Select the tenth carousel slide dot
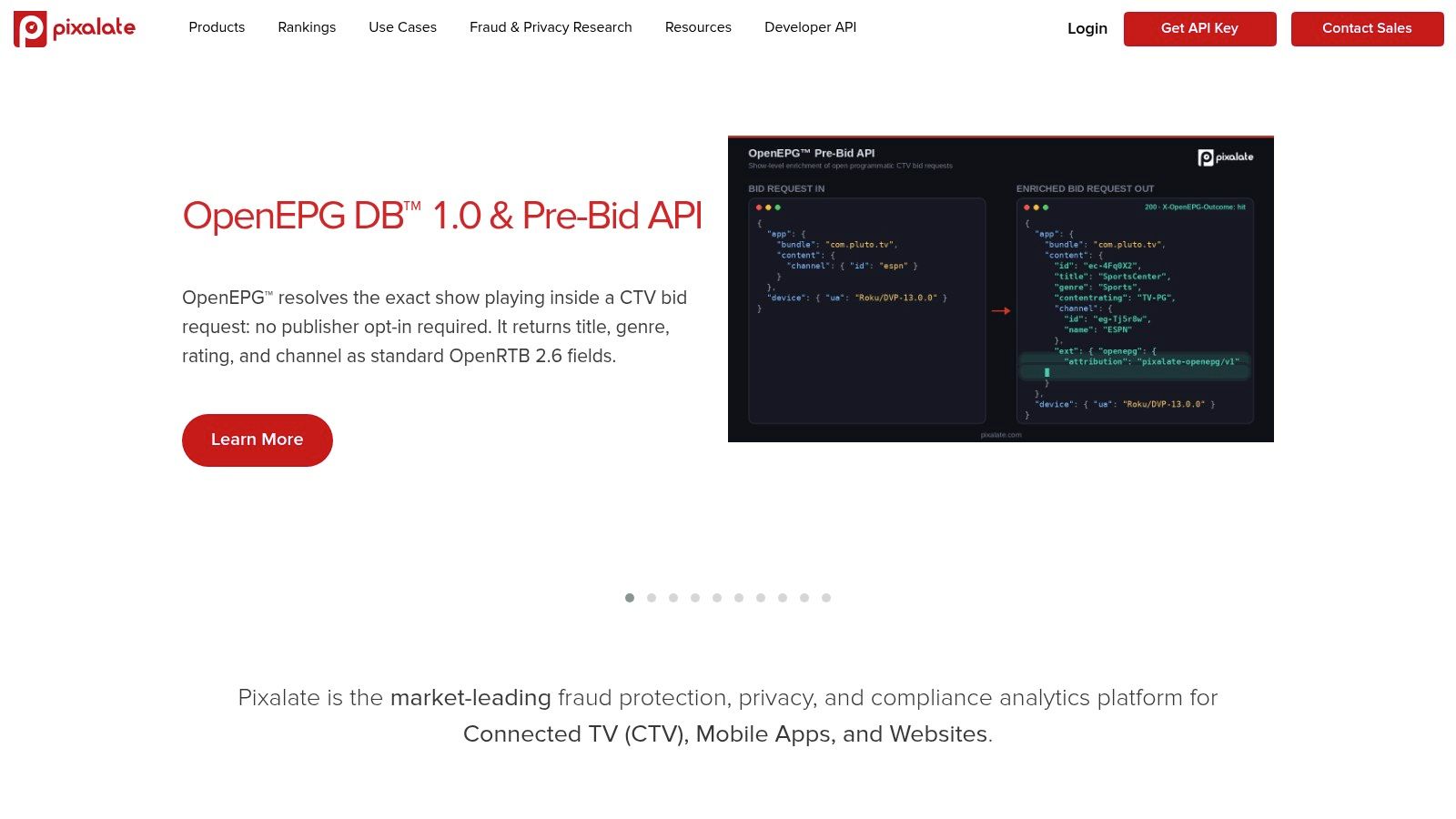 tap(826, 598)
